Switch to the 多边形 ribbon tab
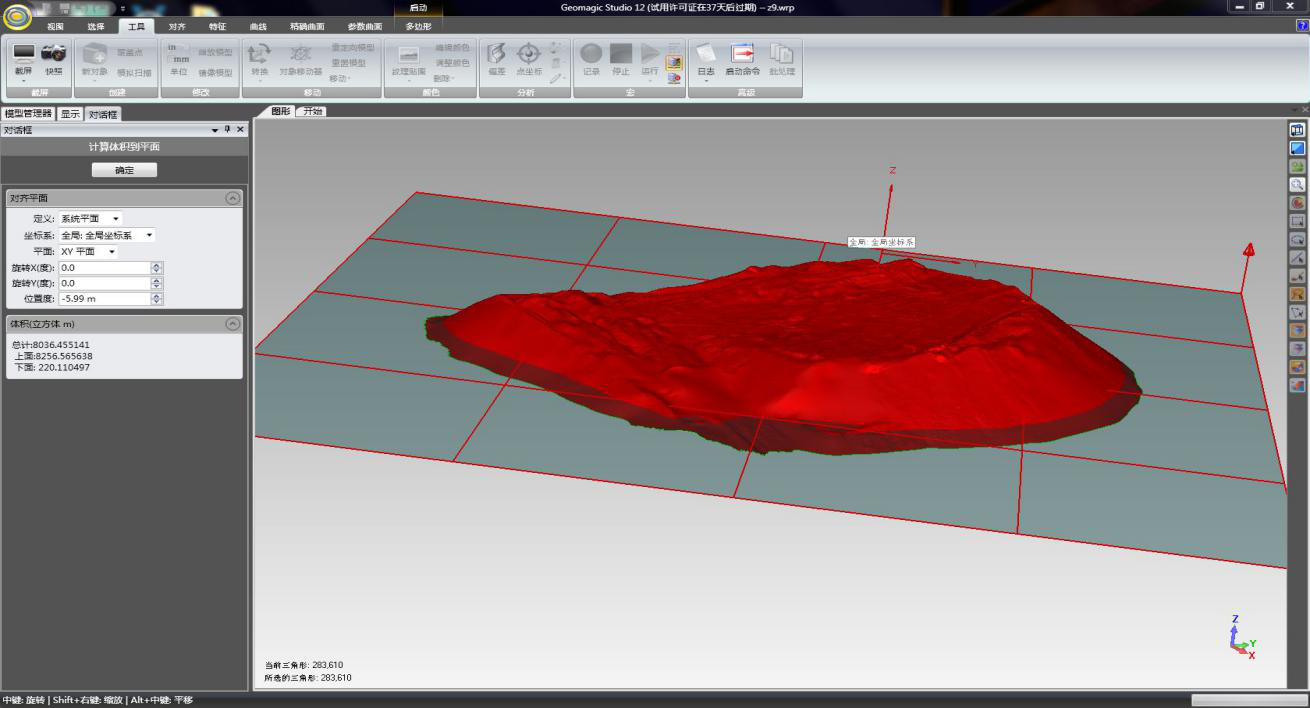Screen dimensions: 1310x708 click(x=418, y=27)
